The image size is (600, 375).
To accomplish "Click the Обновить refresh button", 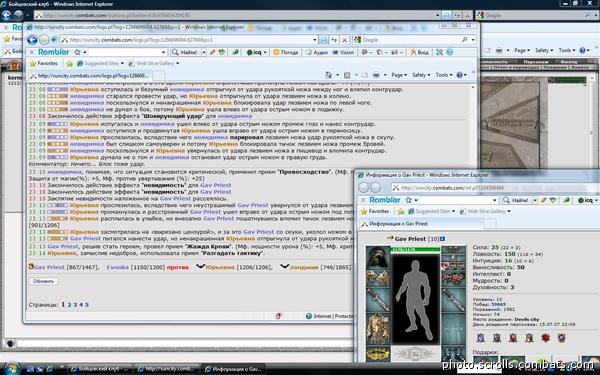I will (43, 281).
